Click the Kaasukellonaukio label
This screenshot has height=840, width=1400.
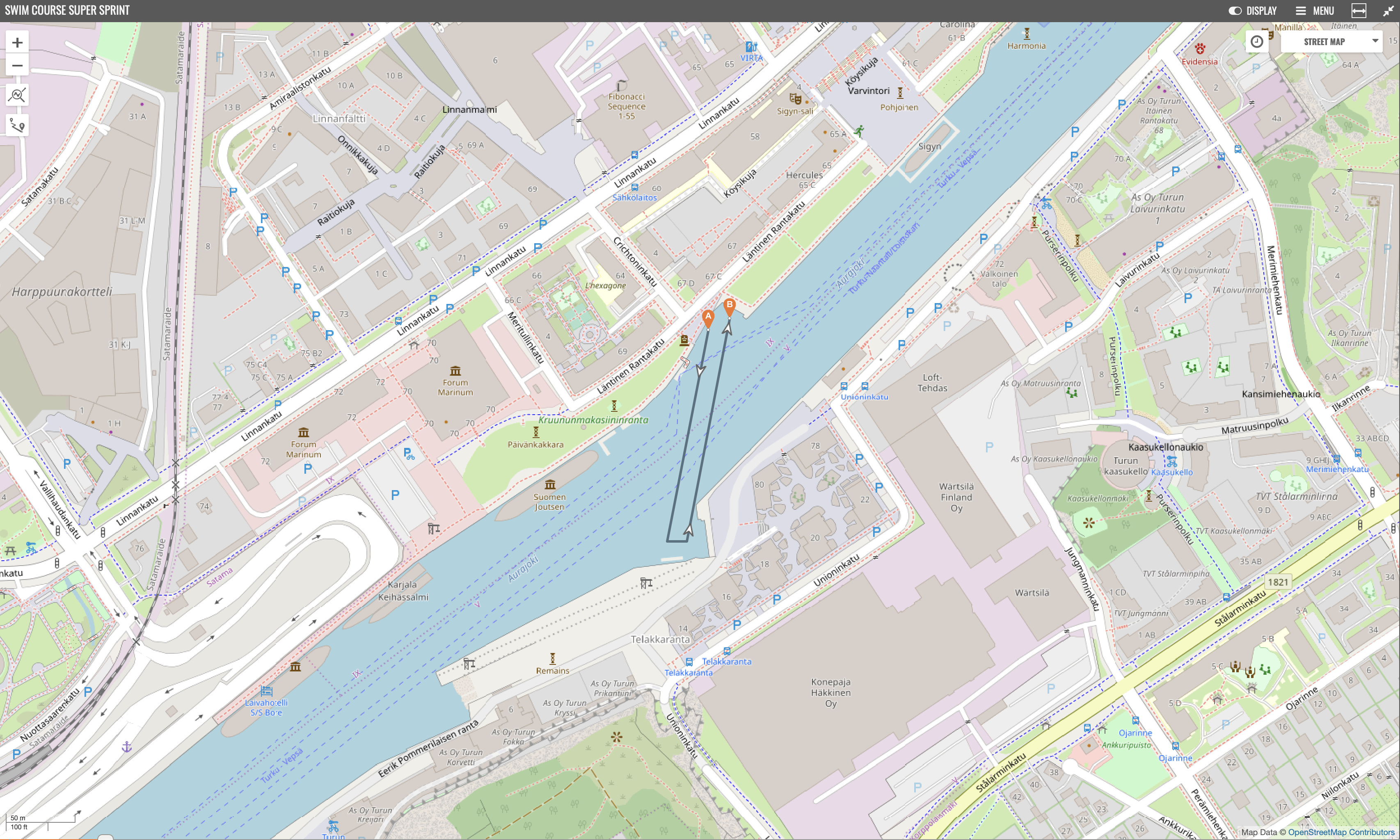[1166, 447]
